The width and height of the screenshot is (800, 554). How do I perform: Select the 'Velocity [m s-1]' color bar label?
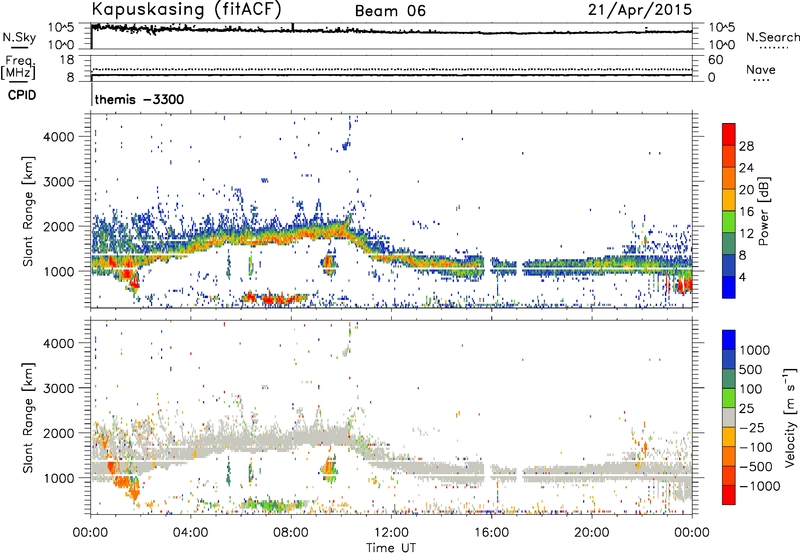click(790, 417)
